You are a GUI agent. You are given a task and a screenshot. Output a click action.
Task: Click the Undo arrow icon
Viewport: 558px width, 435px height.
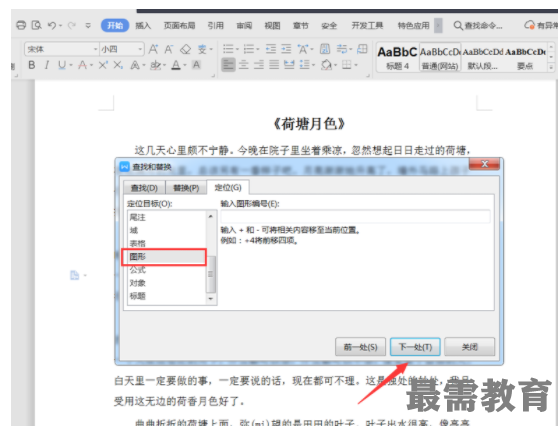[52, 25]
